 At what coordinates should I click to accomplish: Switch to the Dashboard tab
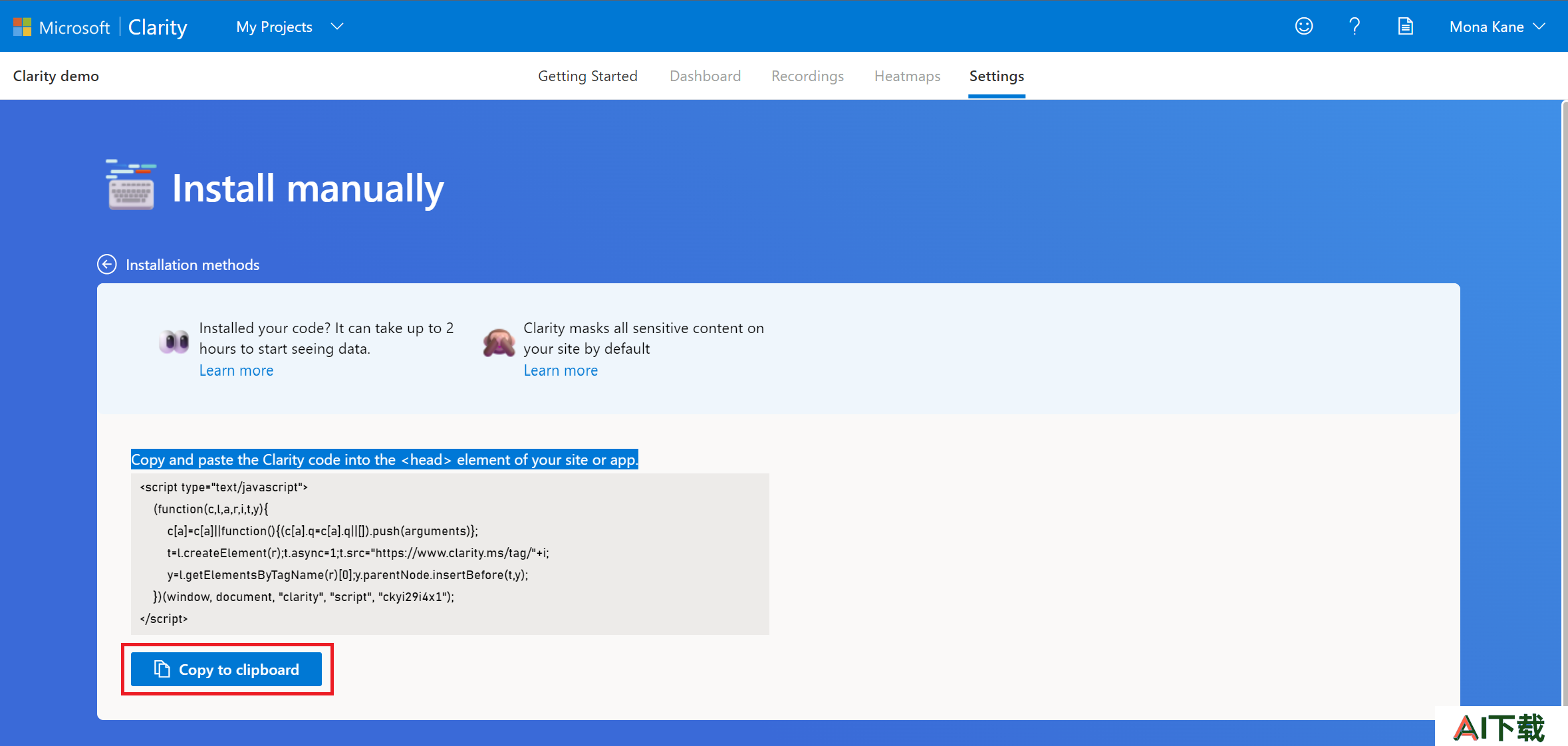(x=705, y=76)
